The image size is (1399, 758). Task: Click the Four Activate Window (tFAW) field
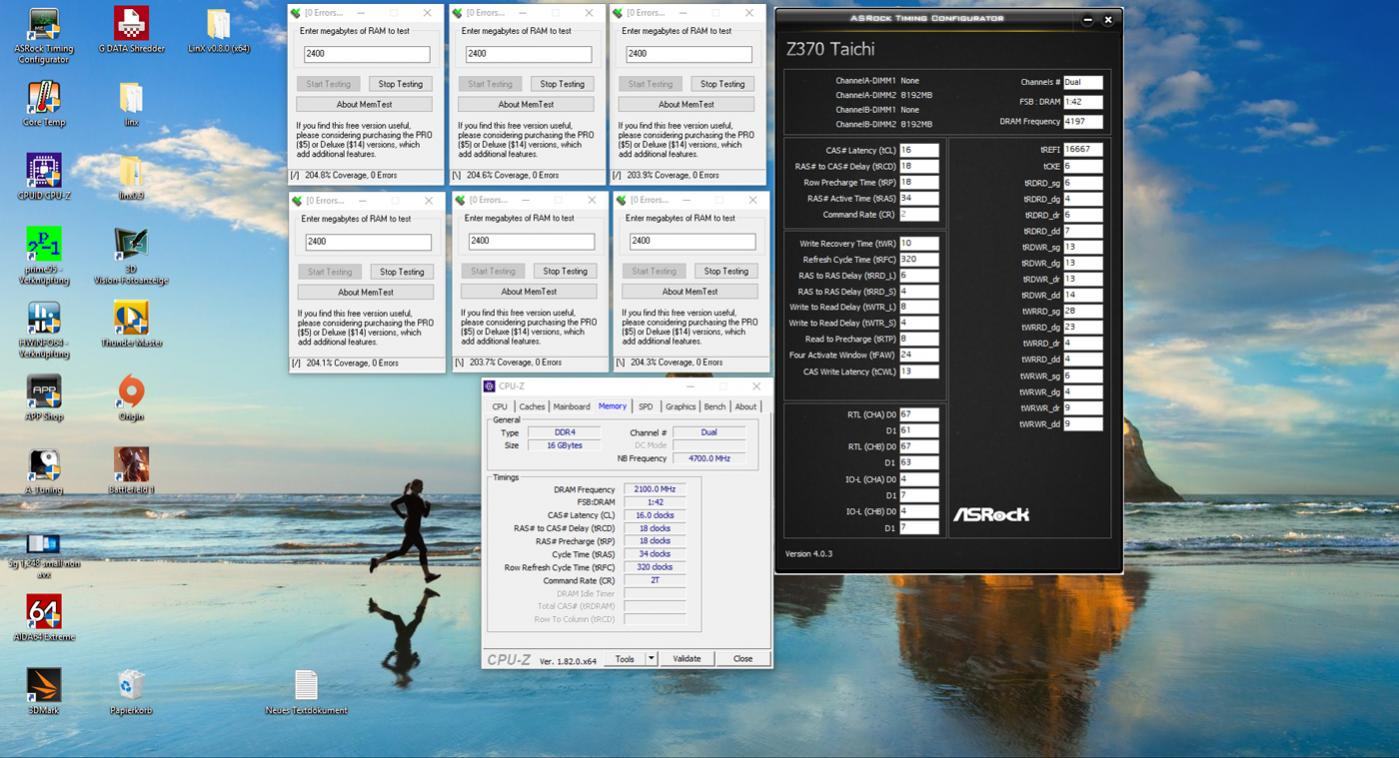[919, 355]
